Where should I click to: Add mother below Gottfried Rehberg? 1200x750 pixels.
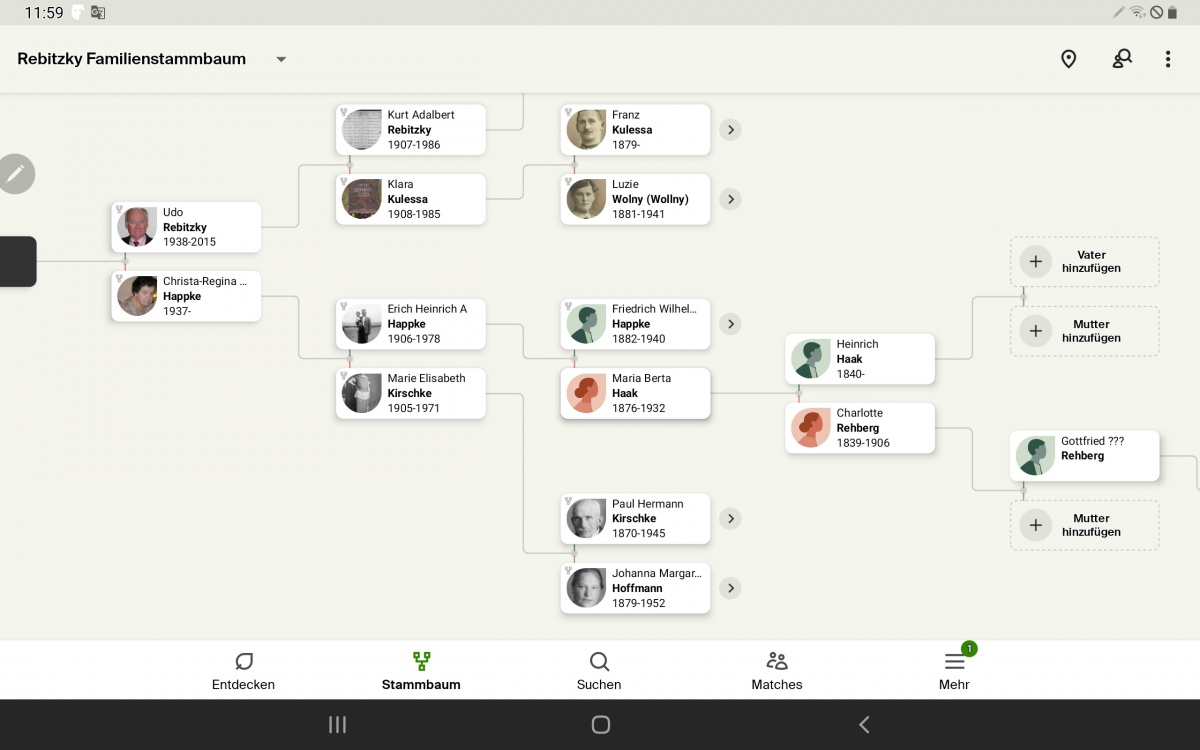tap(1036, 525)
